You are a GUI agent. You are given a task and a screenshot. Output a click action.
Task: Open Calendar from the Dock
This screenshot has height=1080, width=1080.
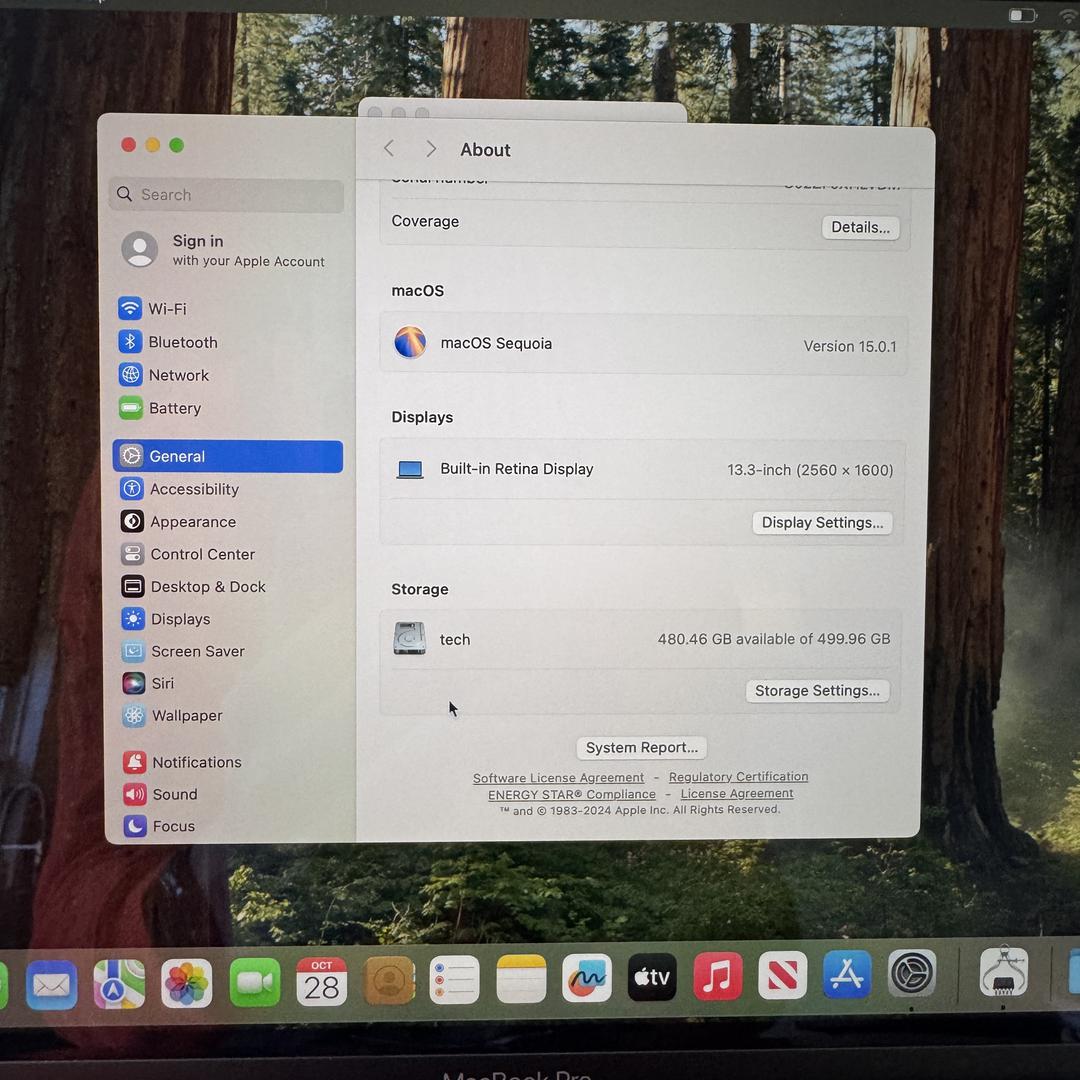322,982
